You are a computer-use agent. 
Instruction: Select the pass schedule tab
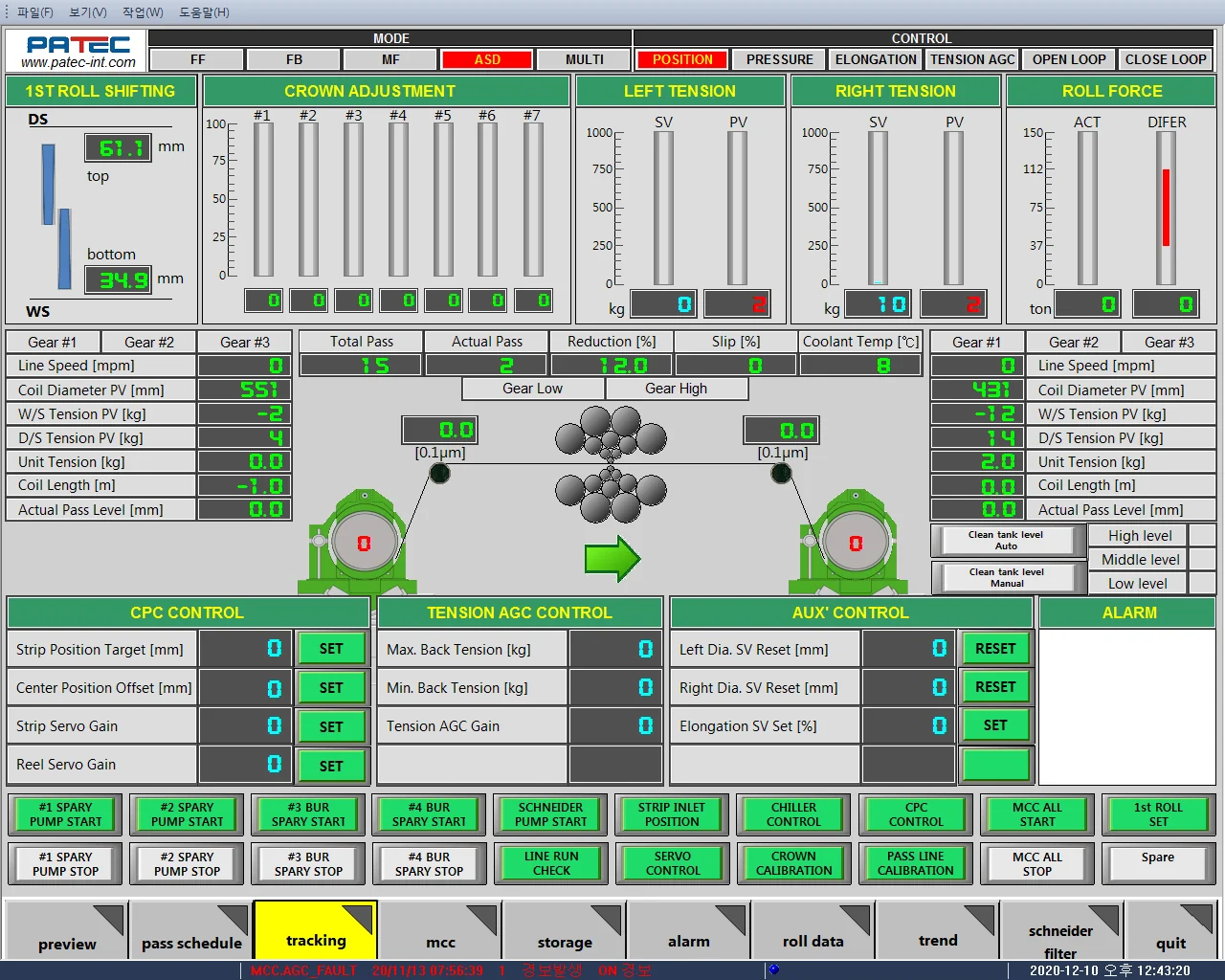coord(190,942)
